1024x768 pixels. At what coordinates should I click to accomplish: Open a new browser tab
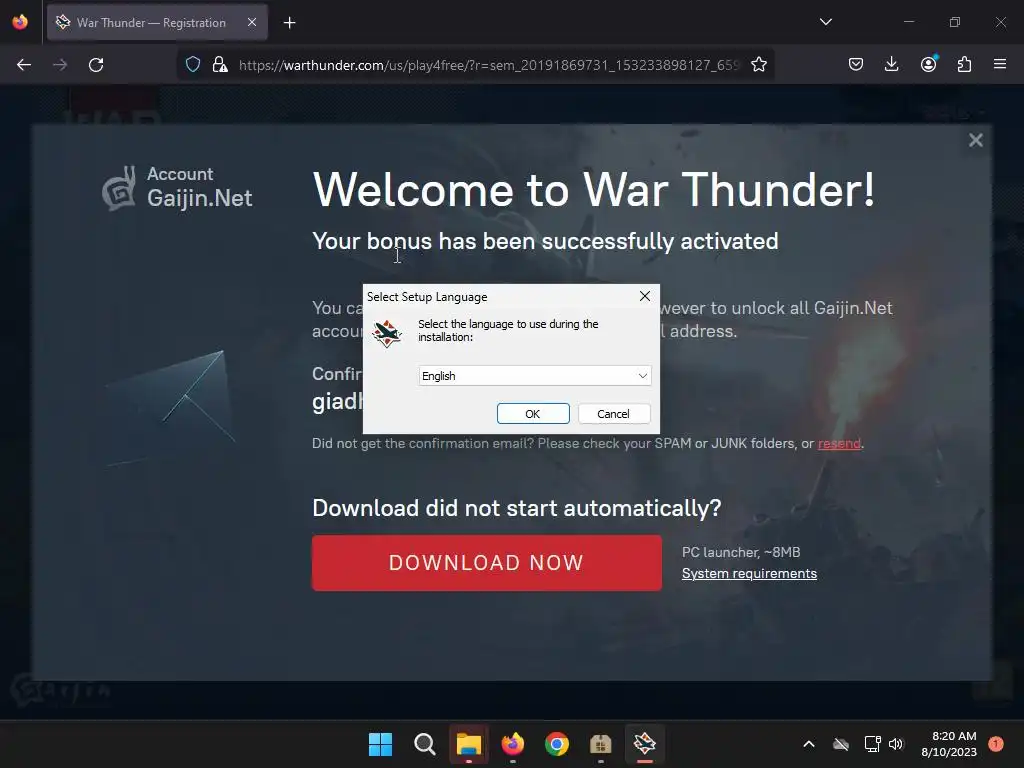[x=289, y=23]
